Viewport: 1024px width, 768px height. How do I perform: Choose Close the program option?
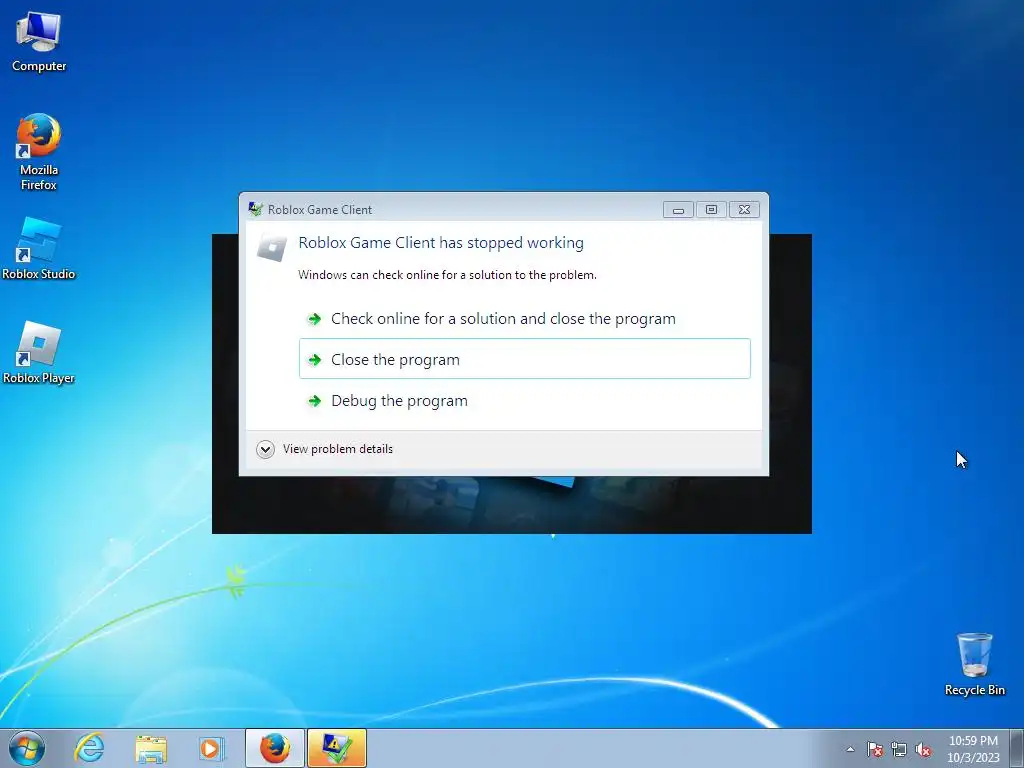pyautogui.click(x=524, y=359)
